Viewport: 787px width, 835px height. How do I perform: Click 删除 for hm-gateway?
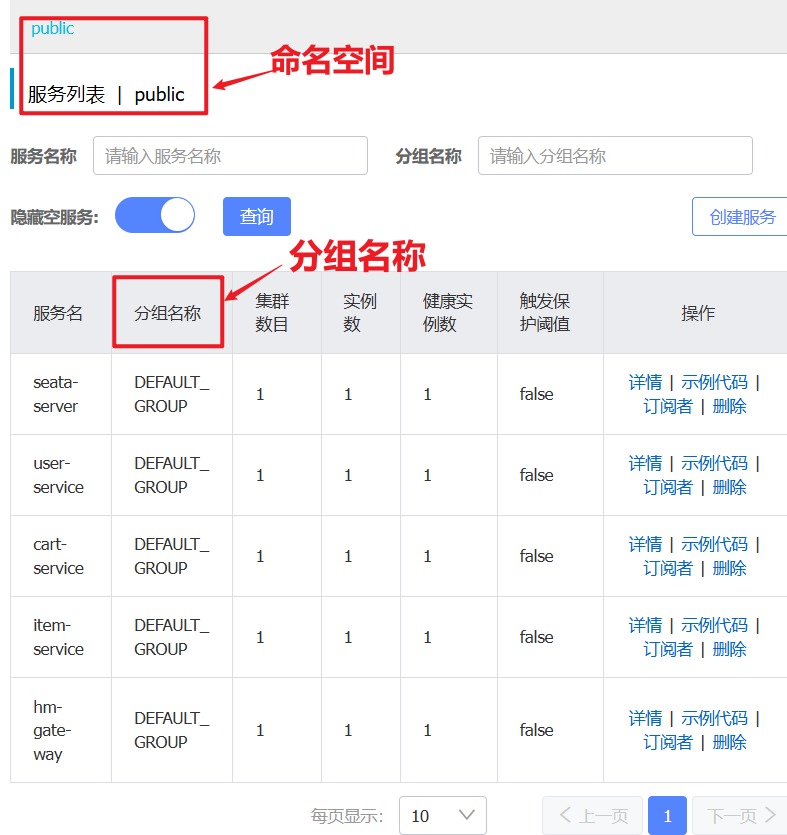pyautogui.click(x=729, y=742)
